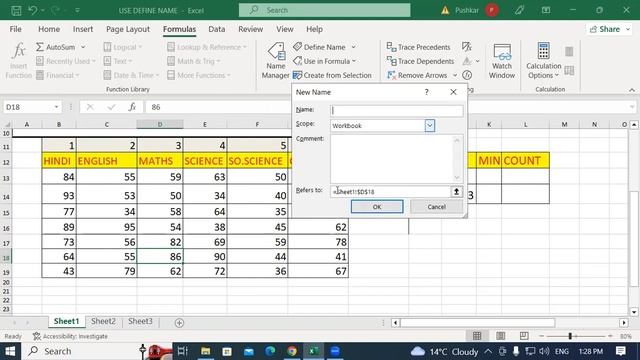Click Remove Arrows
Image resolution: width=640 pixels, height=360 pixels.
[417, 75]
